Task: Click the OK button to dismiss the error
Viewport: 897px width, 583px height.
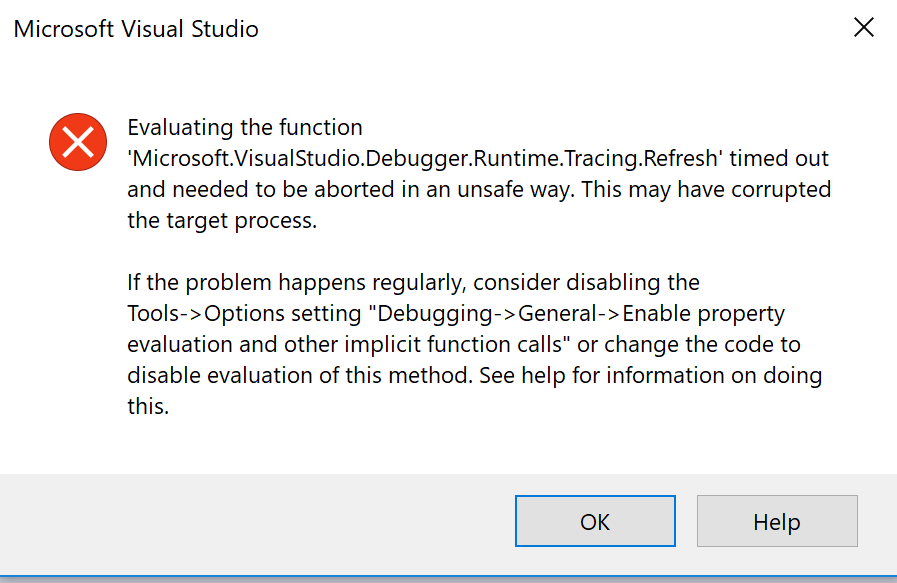Action: [x=595, y=521]
